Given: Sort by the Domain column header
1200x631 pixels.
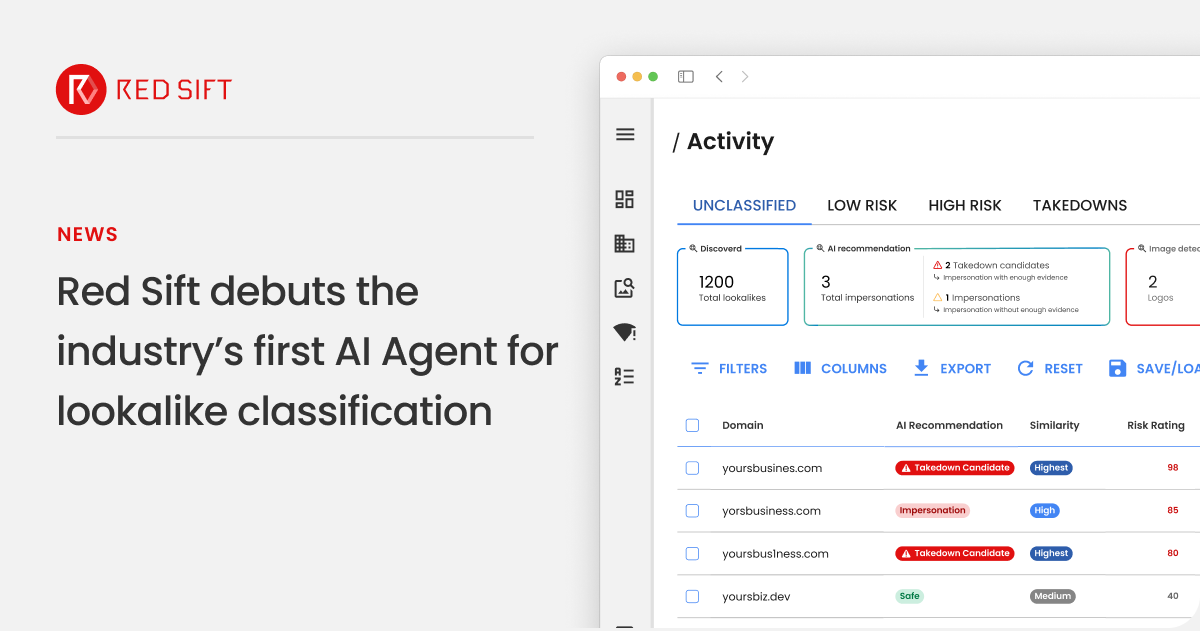Looking at the screenshot, I should tap(743, 425).
